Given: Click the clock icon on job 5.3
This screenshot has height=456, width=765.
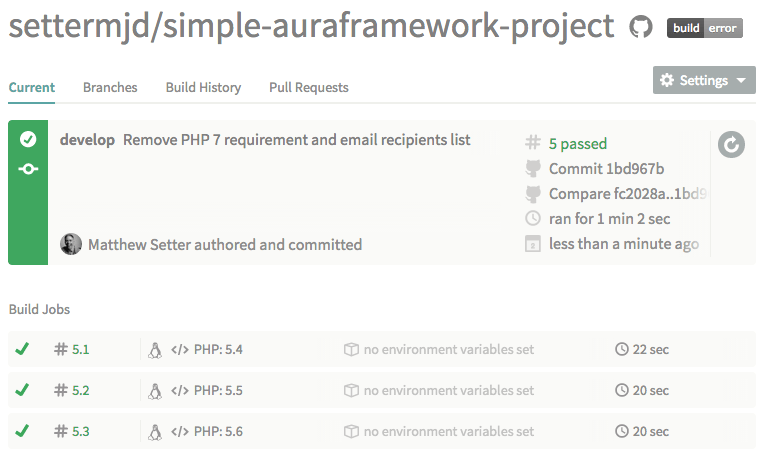Looking at the screenshot, I should coord(621,431).
